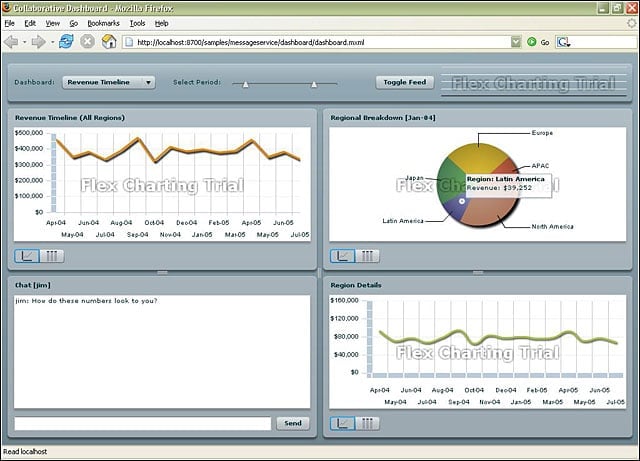640x461 pixels.
Task: Select column chart view for Region Details
Action: (x=367, y=423)
